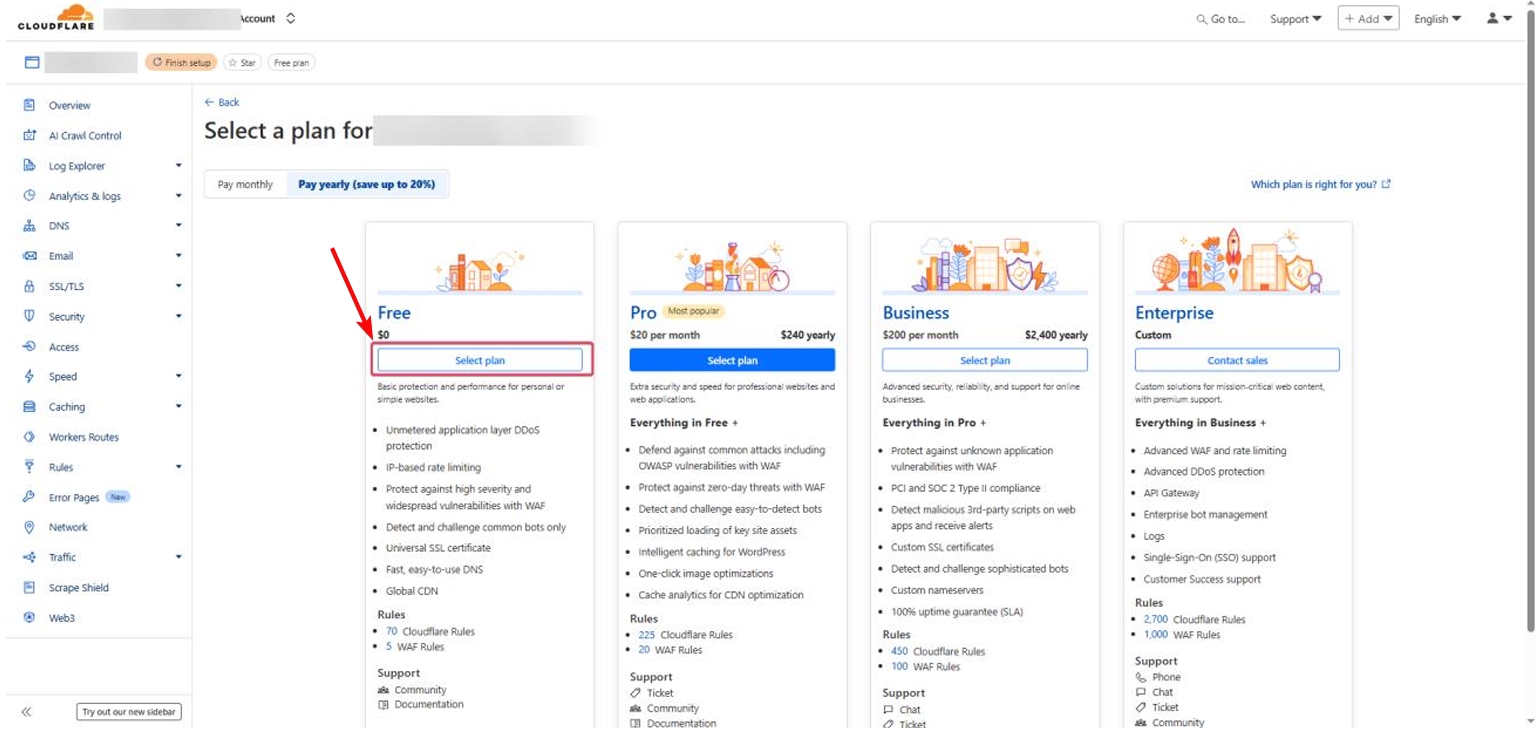Expand the Rules submenu arrow
This screenshot has width=1539, height=750.
click(179, 467)
